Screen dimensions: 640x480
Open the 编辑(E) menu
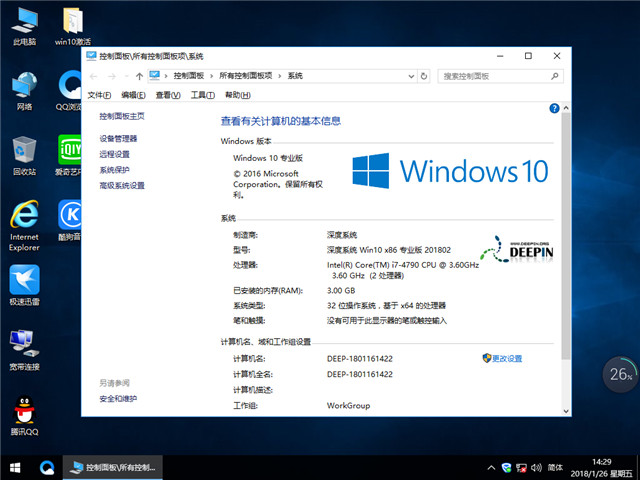[133, 95]
